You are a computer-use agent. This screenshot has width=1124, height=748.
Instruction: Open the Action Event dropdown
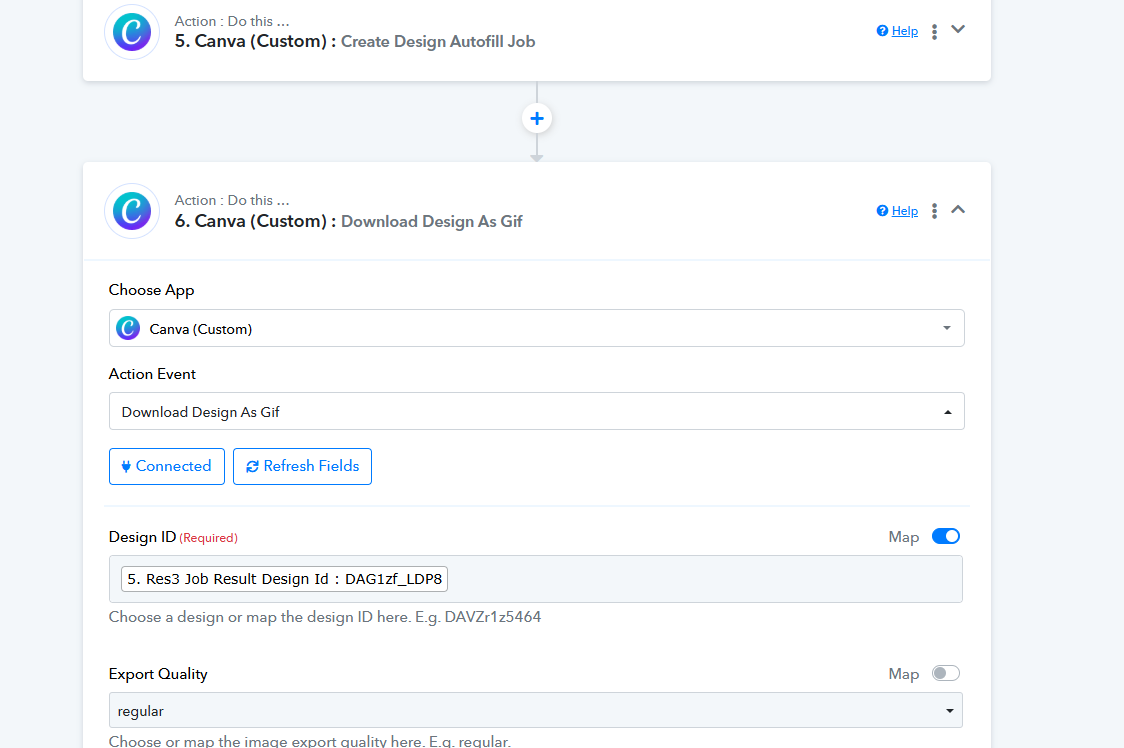pos(536,411)
